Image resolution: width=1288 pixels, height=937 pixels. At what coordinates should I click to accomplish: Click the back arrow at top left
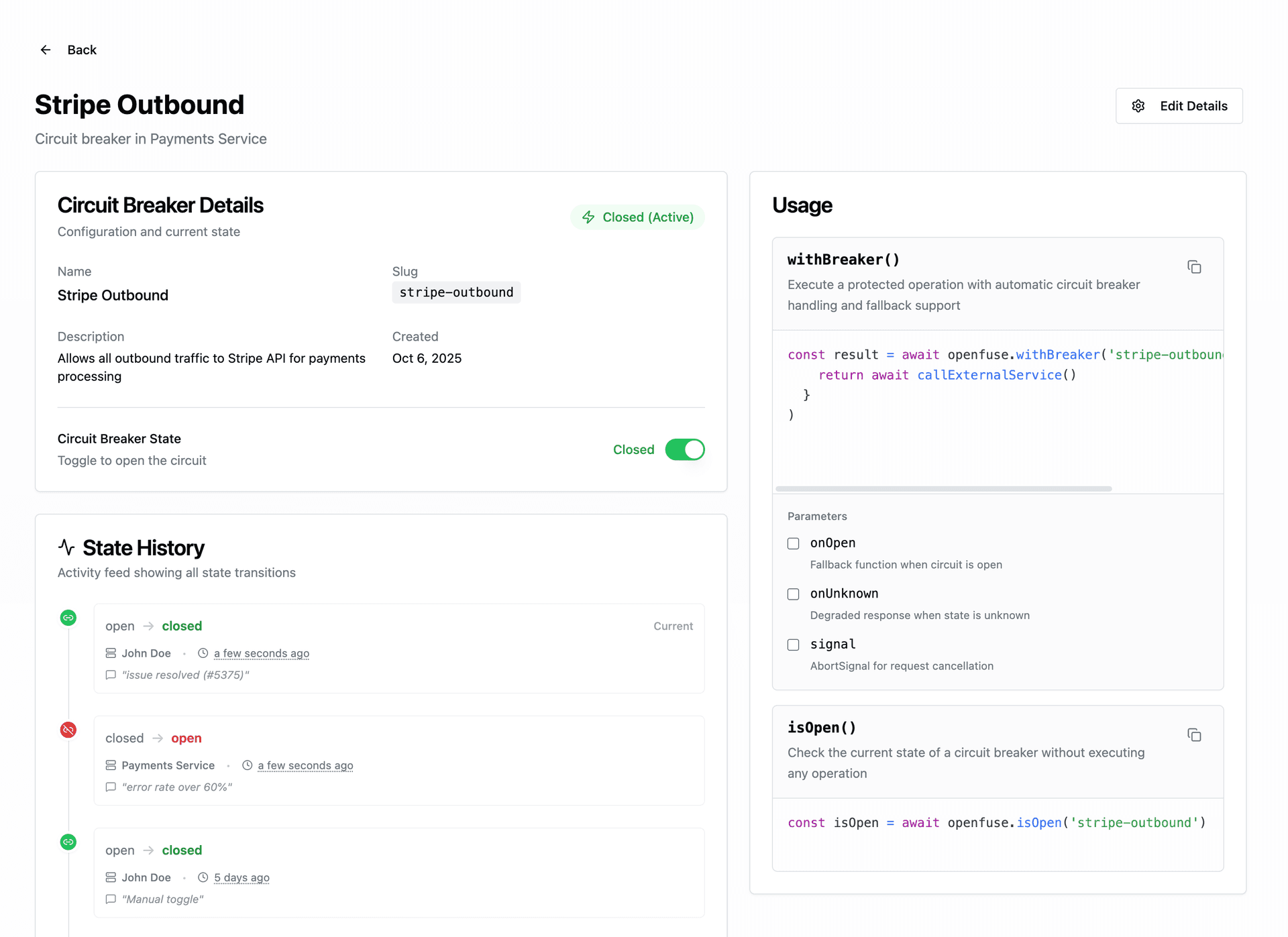pos(45,49)
